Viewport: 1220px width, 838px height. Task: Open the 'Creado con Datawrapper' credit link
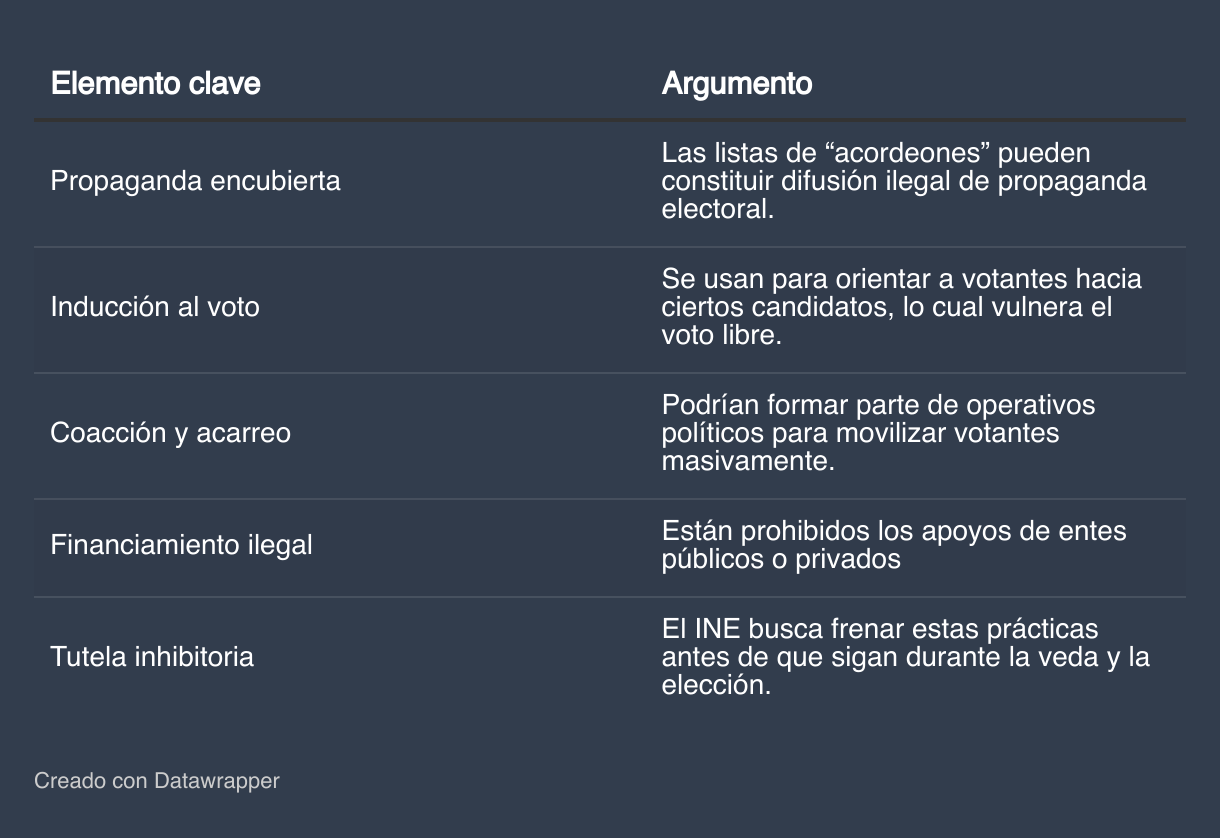click(157, 780)
